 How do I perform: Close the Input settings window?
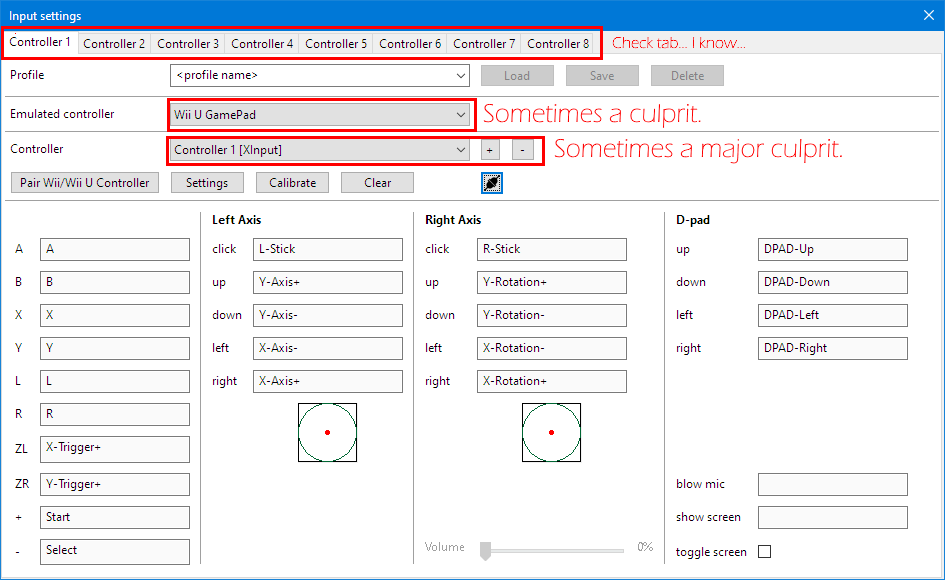coord(929,15)
